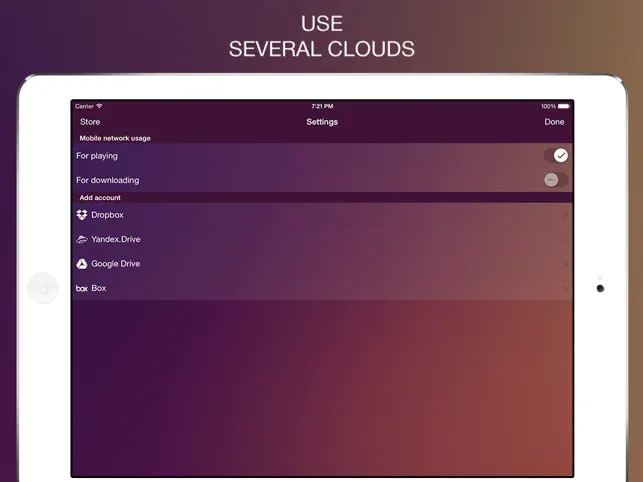The height and width of the screenshot is (482, 643).
Task: Go to Store
Action: (x=90, y=122)
